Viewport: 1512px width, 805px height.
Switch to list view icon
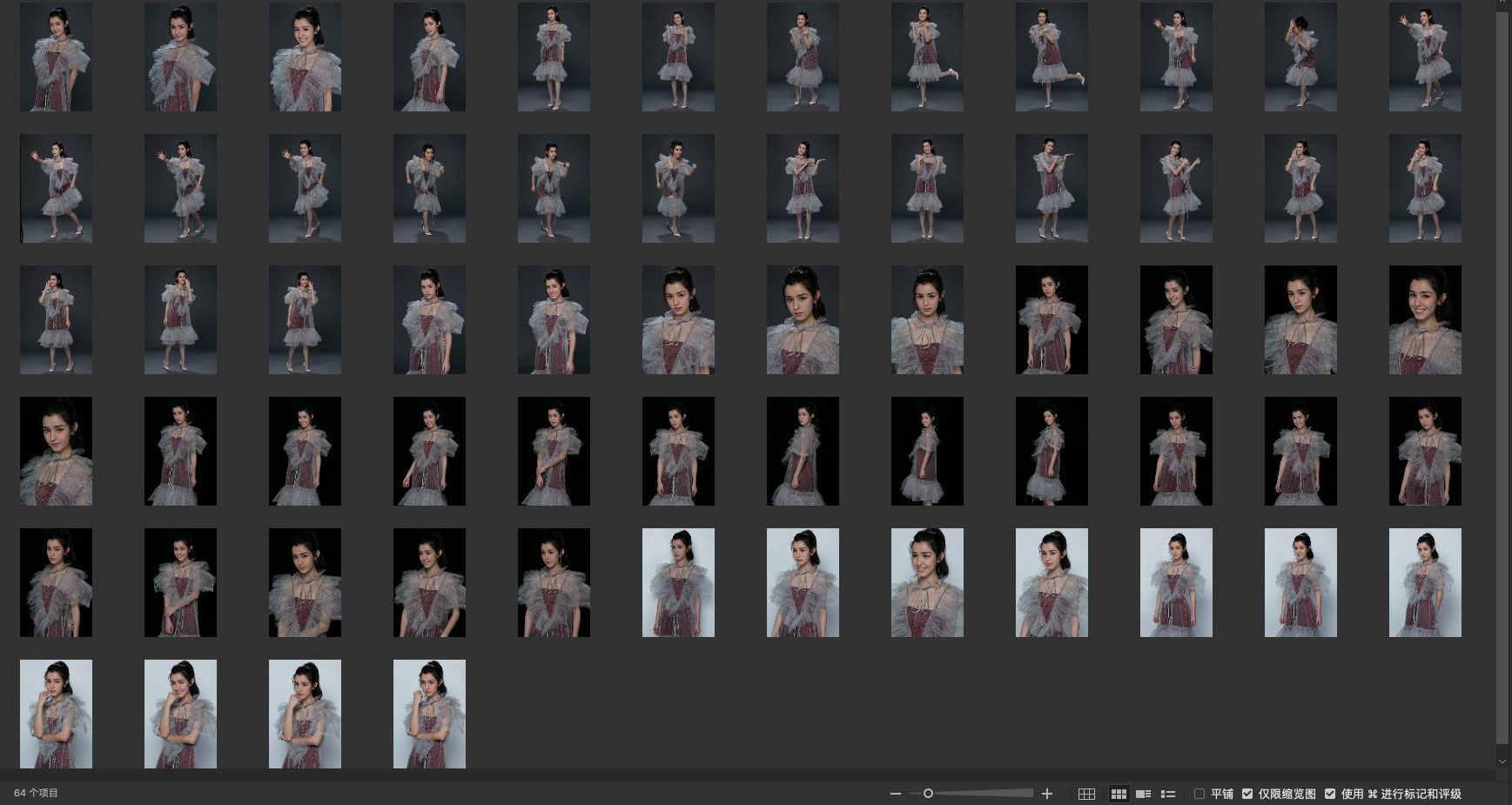click(x=1168, y=794)
